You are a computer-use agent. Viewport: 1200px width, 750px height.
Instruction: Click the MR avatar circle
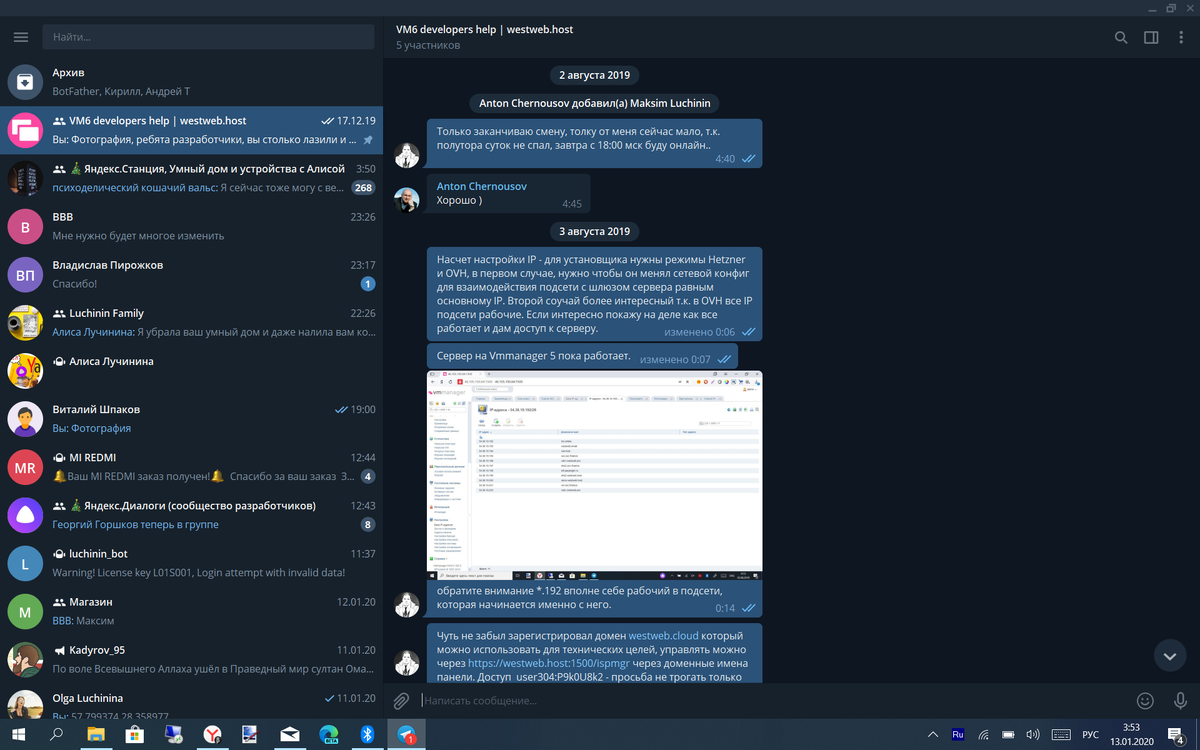tap(24, 467)
